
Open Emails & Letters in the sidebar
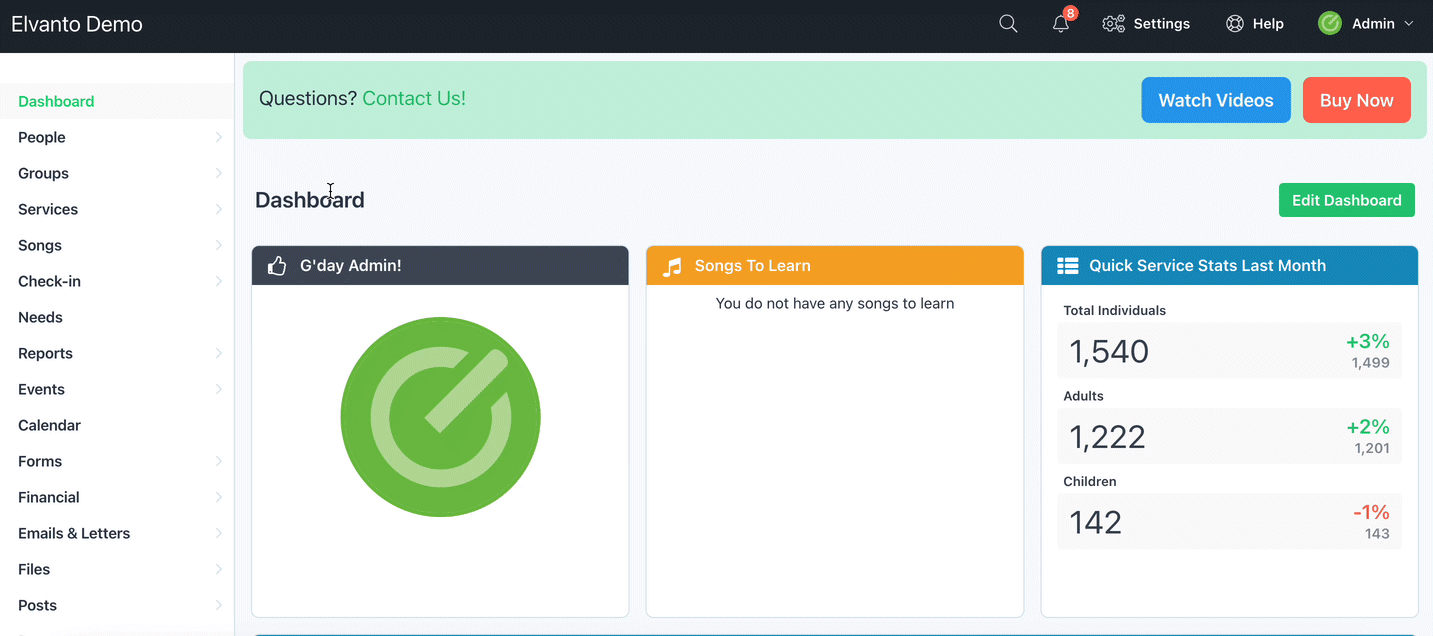coord(117,533)
